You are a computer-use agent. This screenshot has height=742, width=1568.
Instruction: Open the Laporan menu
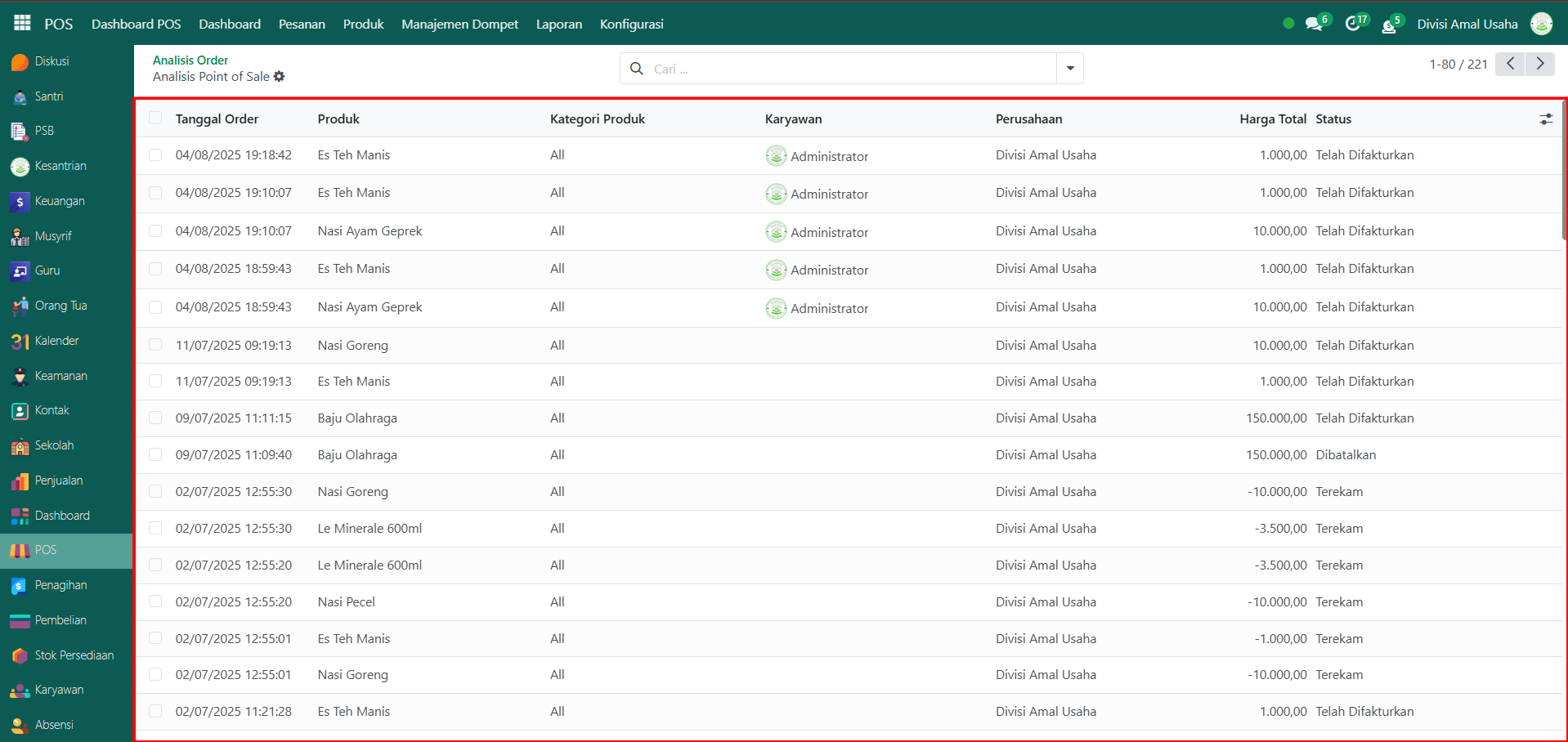point(559,25)
